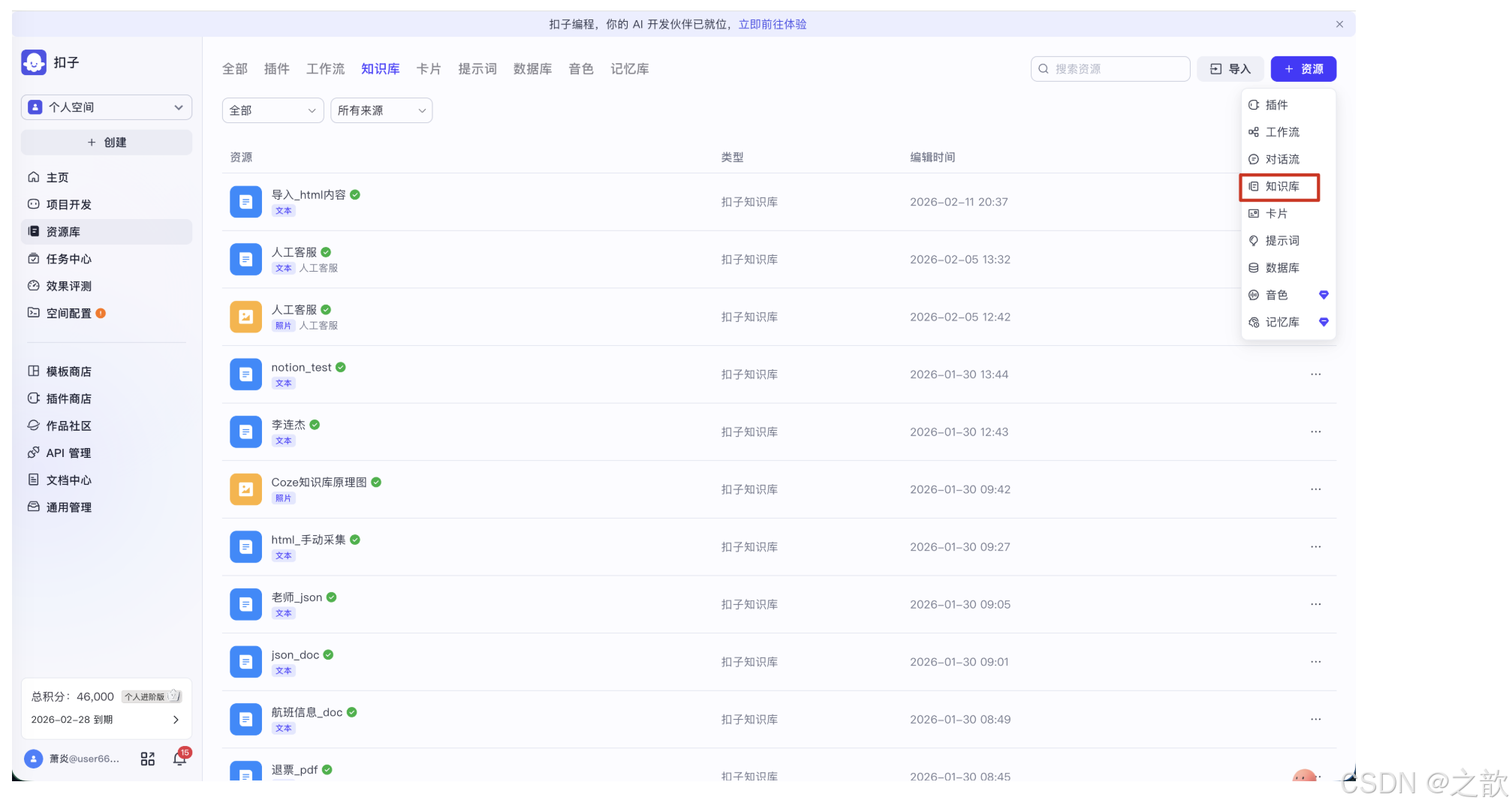Open more options for 老师_json row

[1315, 604]
